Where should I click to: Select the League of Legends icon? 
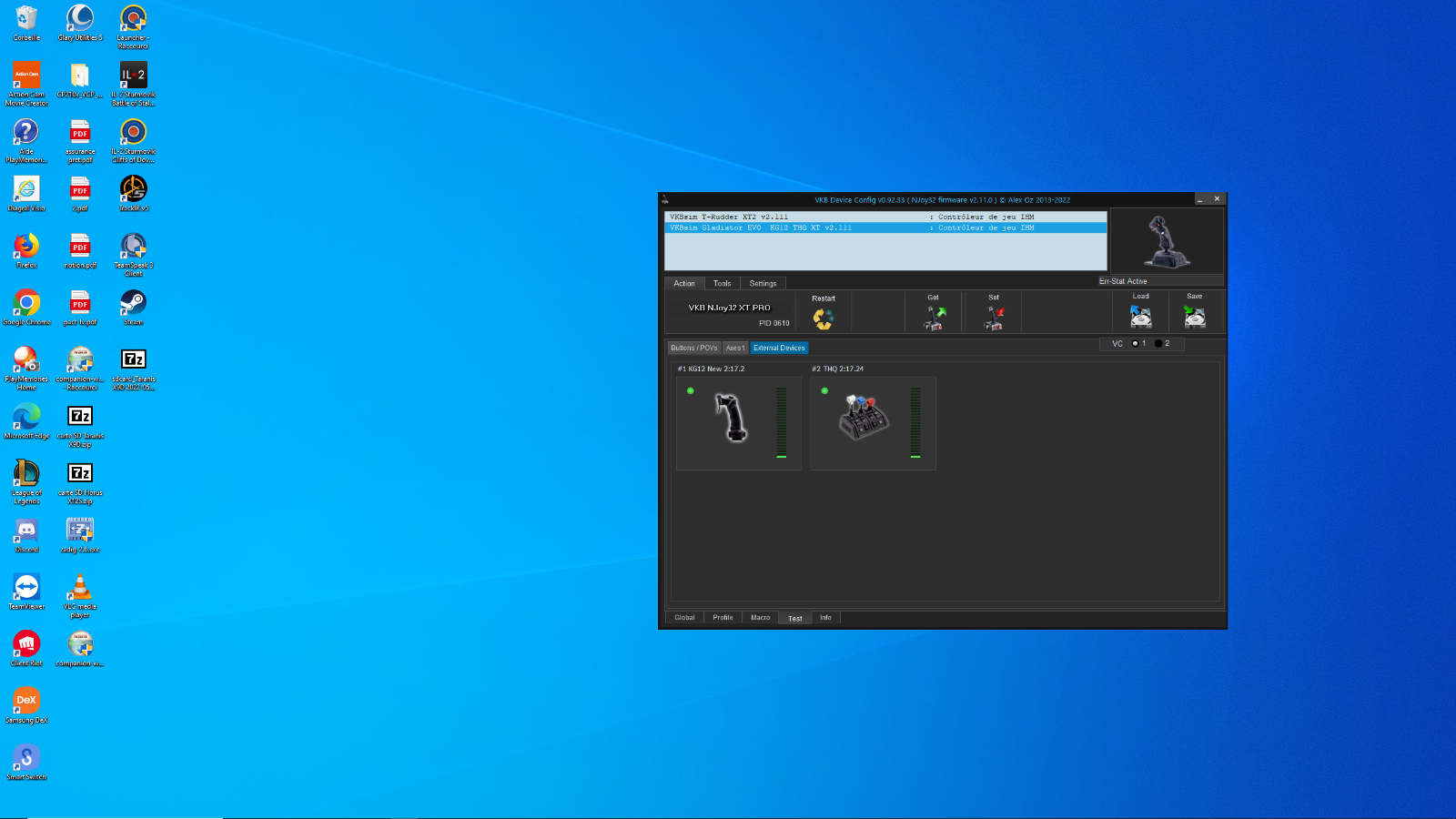(26, 482)
